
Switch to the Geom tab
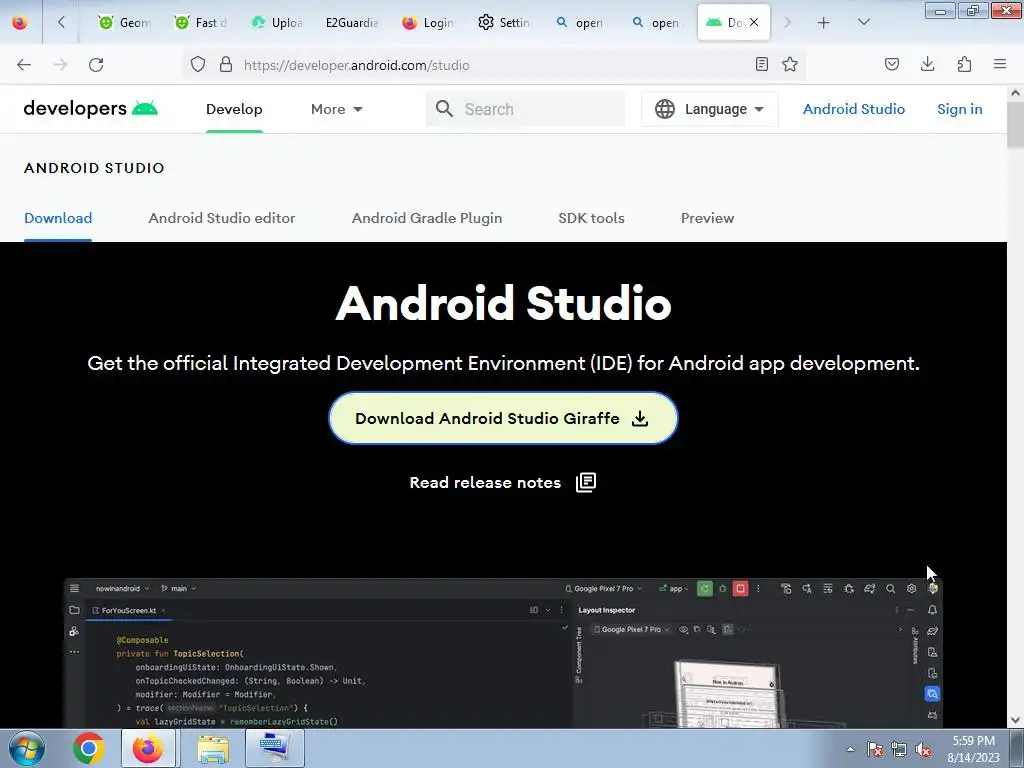pyautogui.click(x=124, y=22)
